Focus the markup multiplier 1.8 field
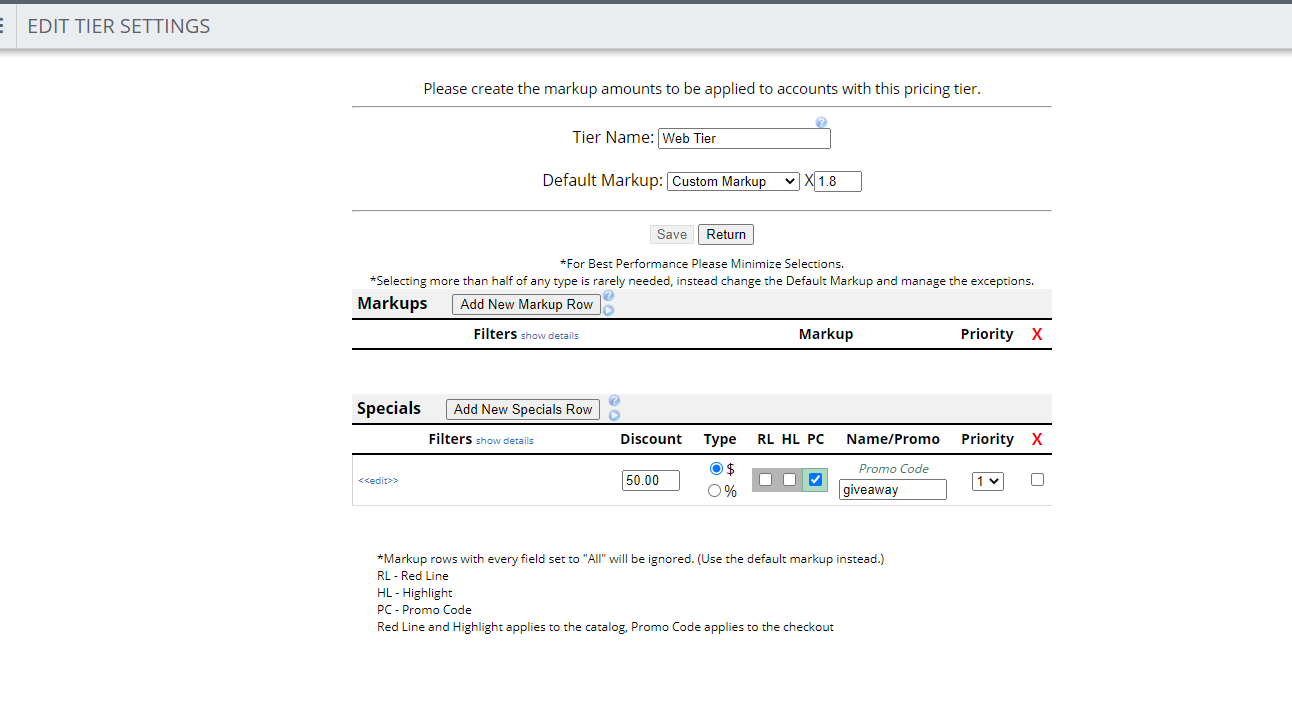The width and height of the screenshot is (1292, 706). point(838,181)
